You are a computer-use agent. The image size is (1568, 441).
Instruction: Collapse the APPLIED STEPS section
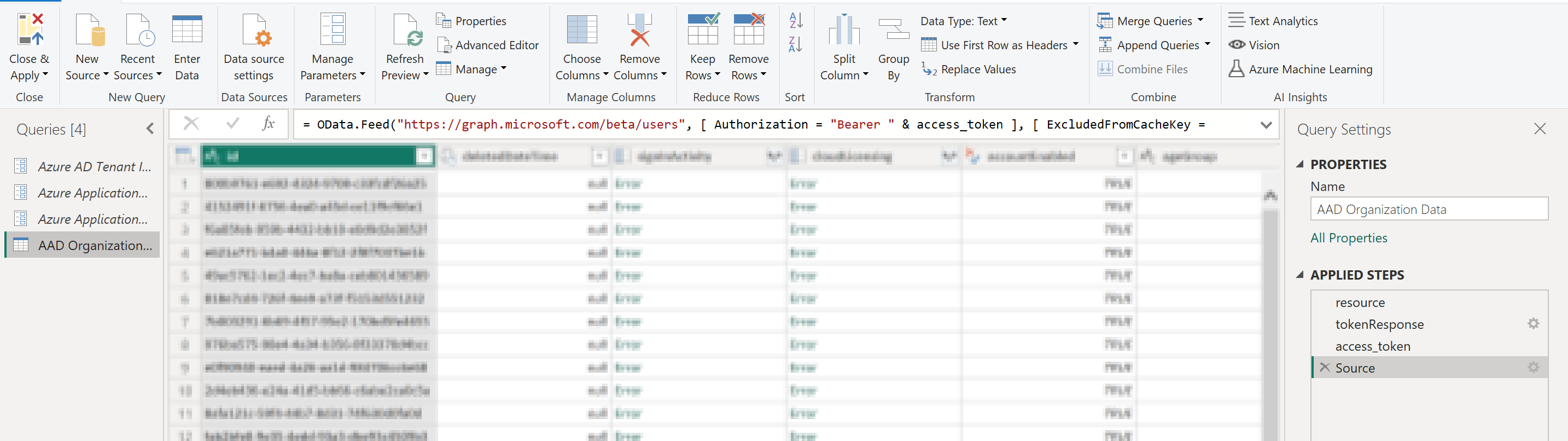[x=1300, y=275]
